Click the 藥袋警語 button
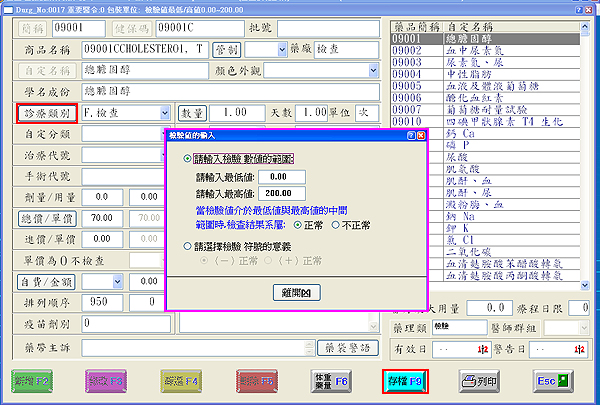The width and height of the screenshot is (600, 405). click(x=346, y=348)
